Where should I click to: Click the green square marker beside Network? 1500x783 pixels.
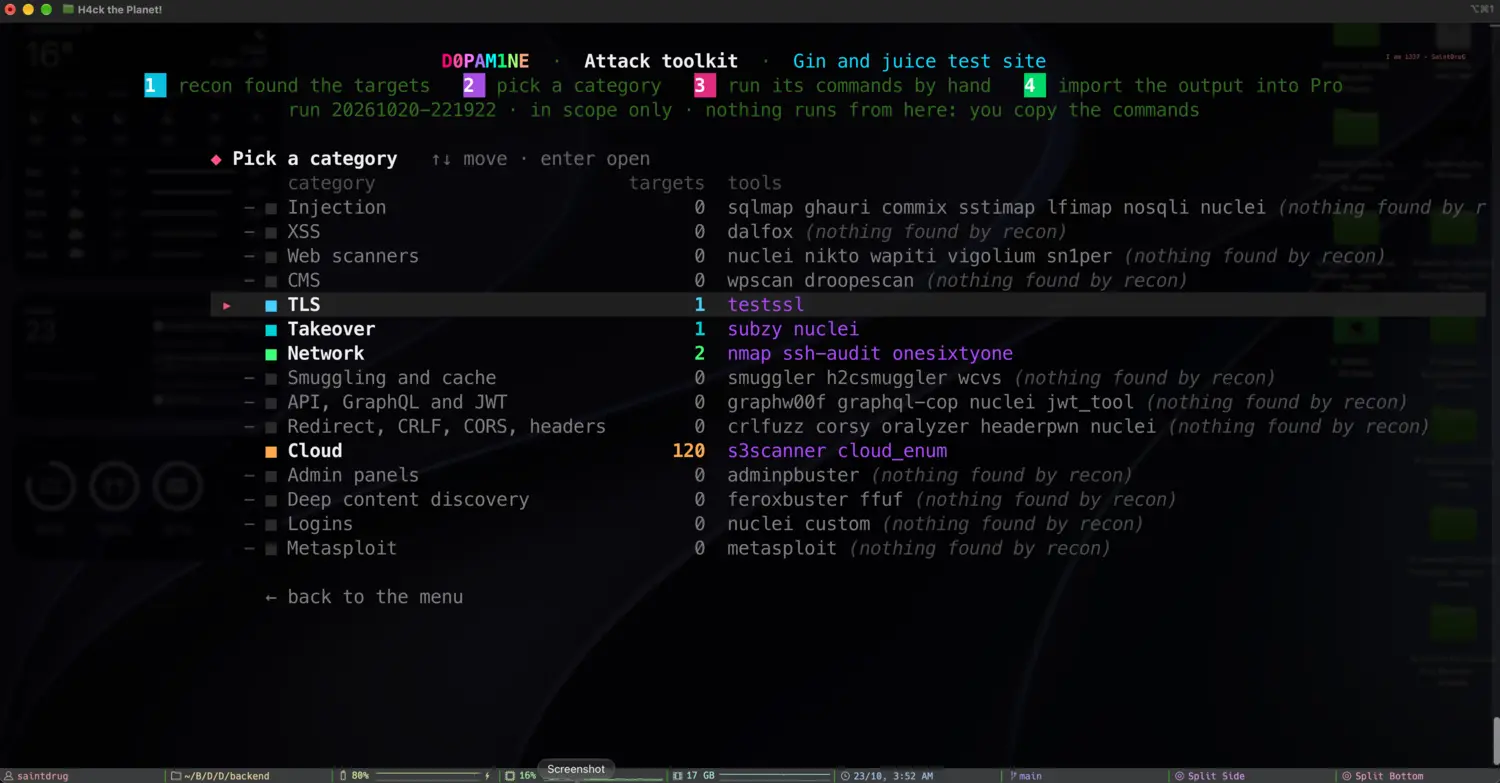[x=271, y=354]
